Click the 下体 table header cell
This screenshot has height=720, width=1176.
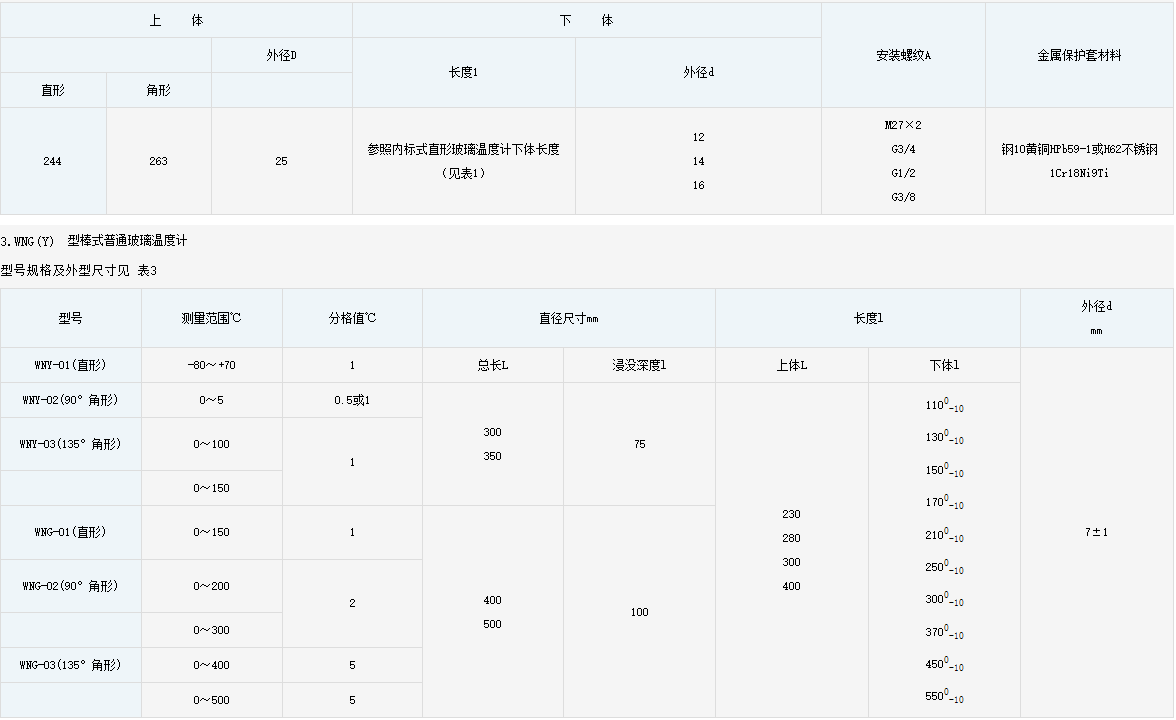point(587,20)
